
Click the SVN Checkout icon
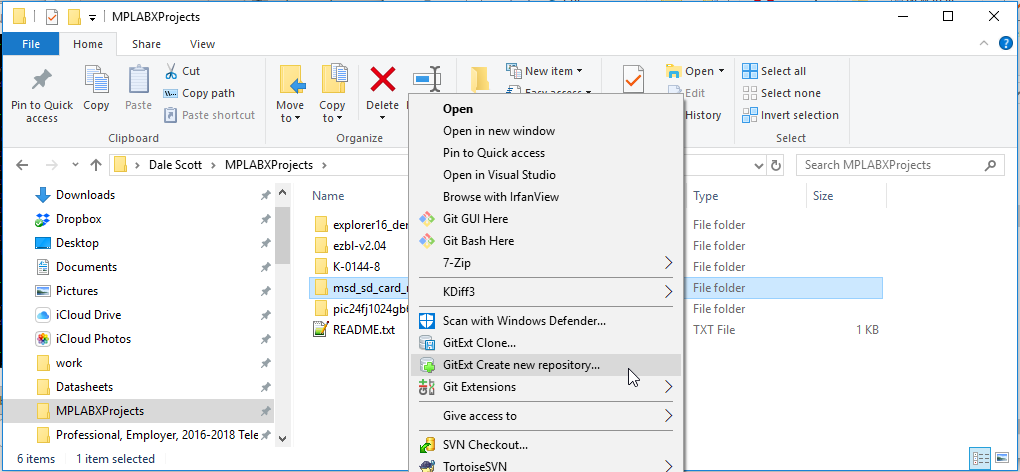(x=427, y=445)
